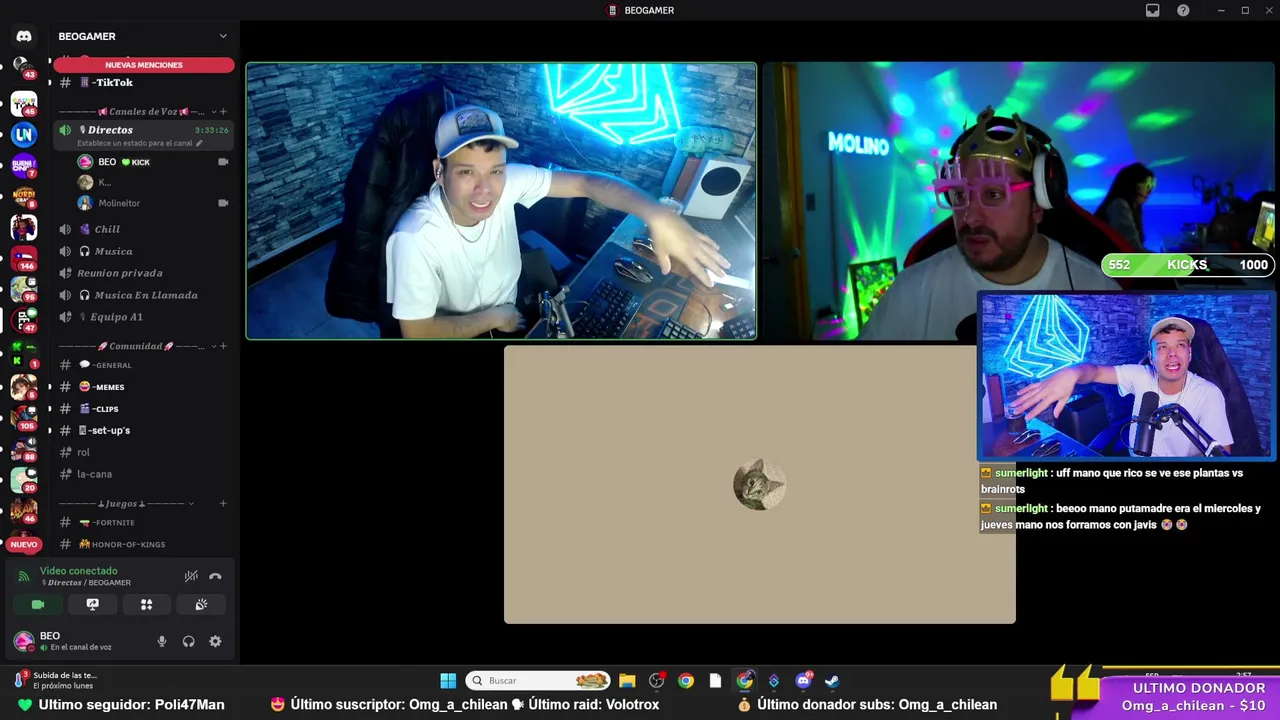Share your screen button
Screen dimensions: 1280x720
click(x=92, y=604)
